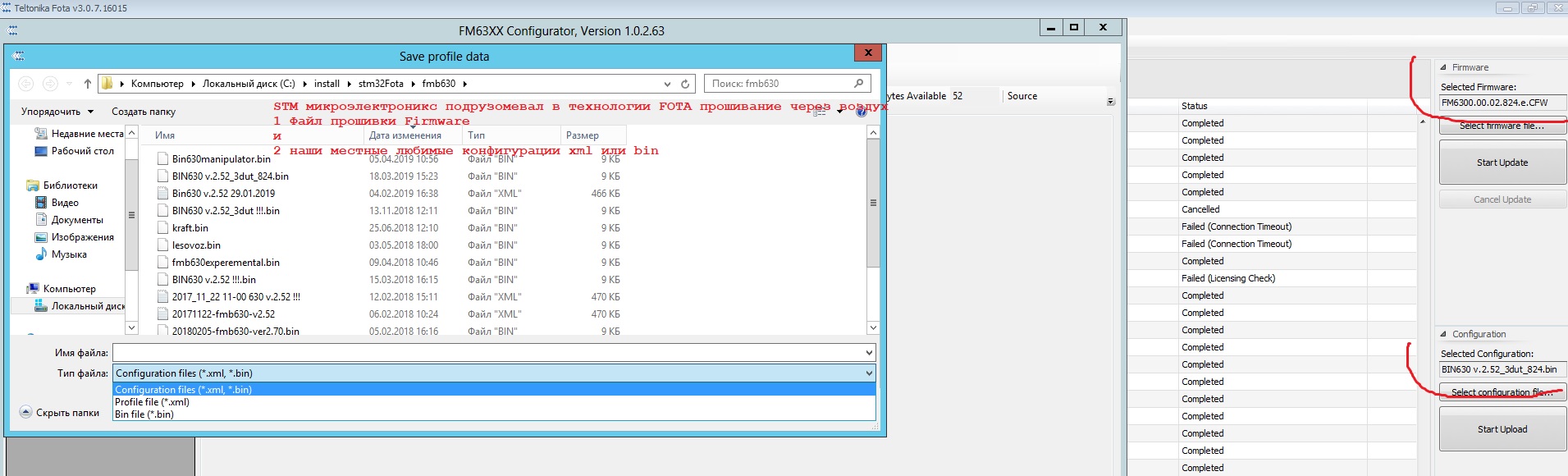Collapse the Firmware section
Screen dimensions: 1568x476
coord(1443,67)
